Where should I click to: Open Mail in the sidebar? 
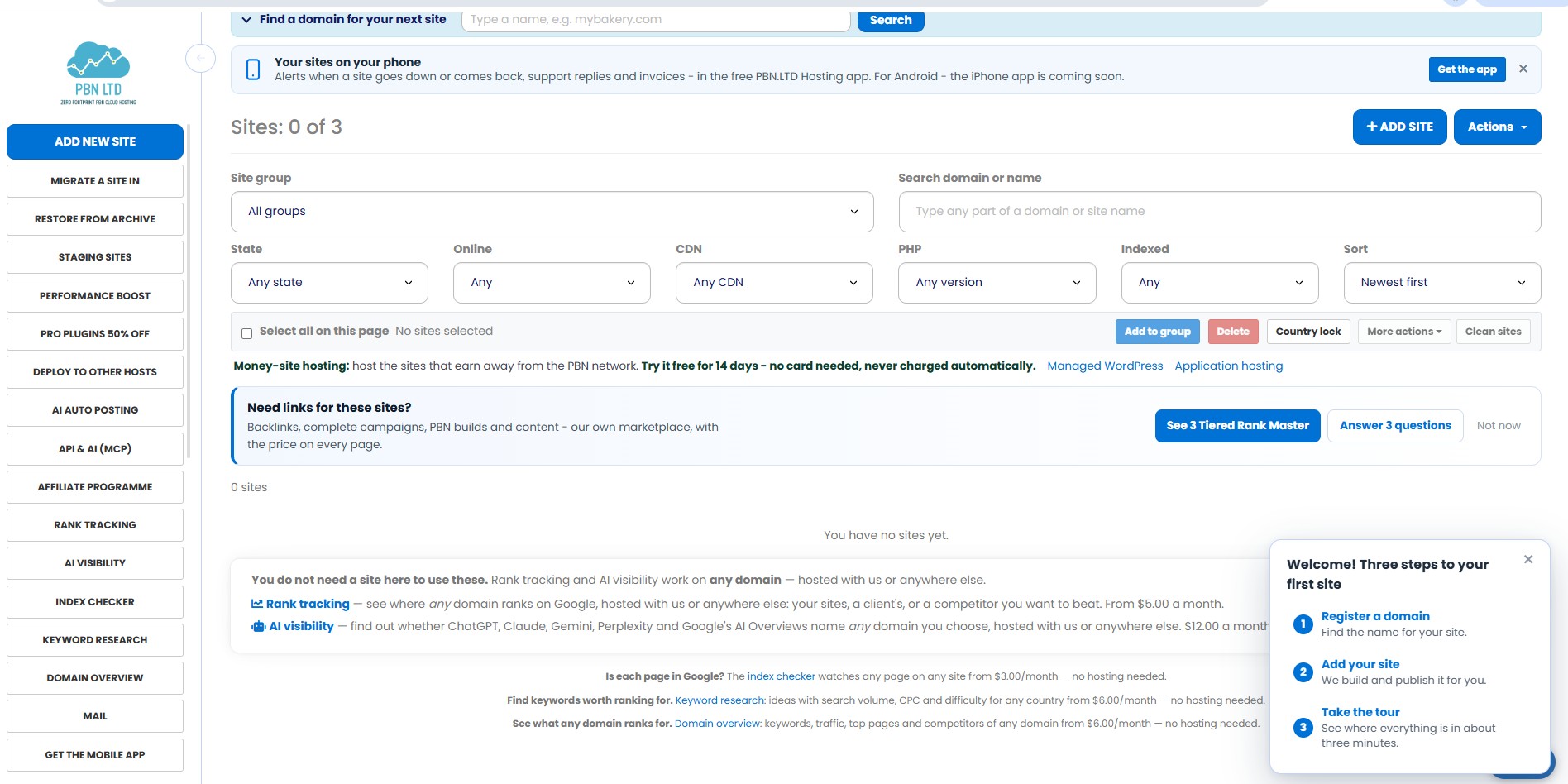[x=95, y=716]
